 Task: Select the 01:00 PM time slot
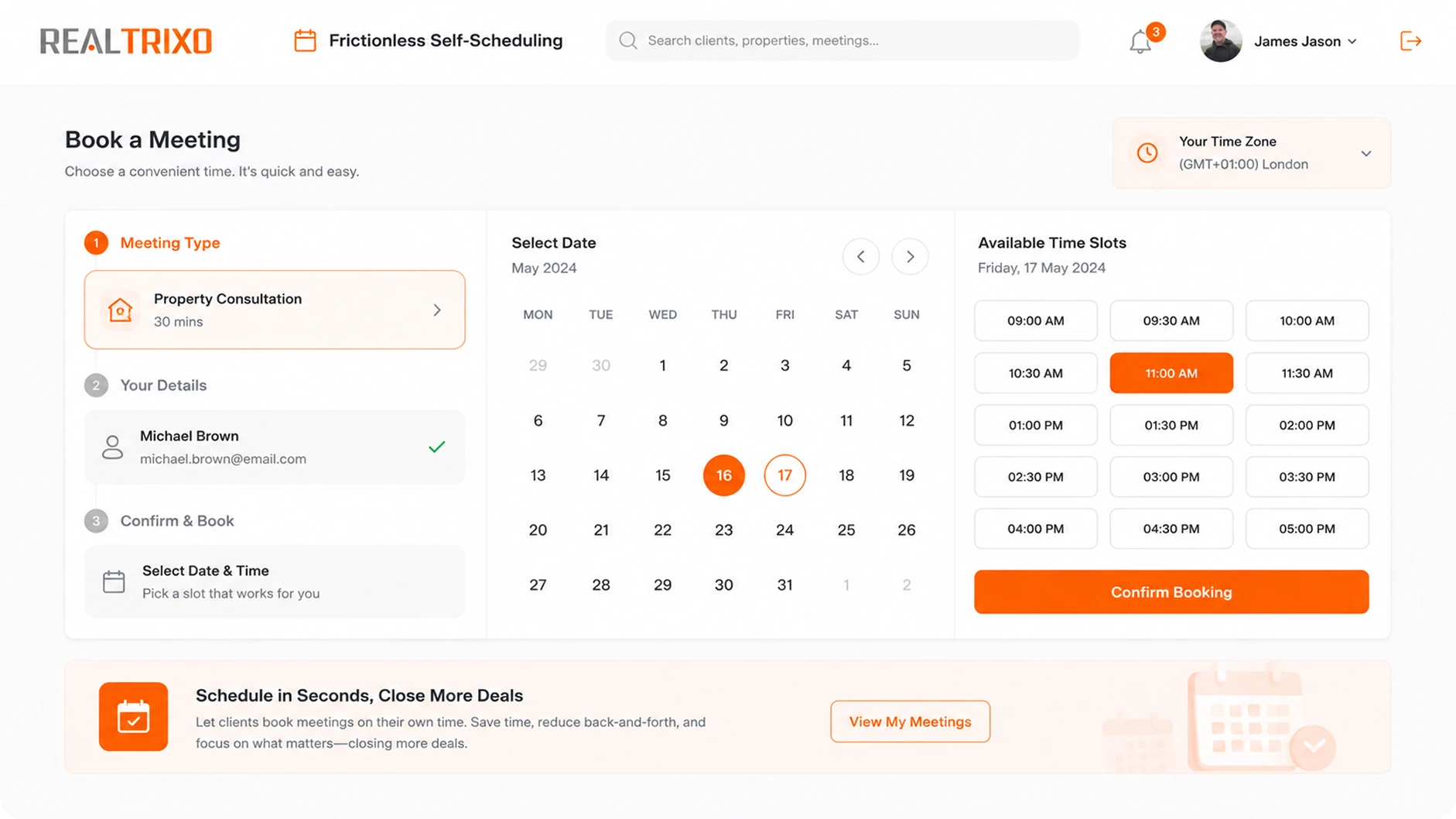pos(1035,425)
